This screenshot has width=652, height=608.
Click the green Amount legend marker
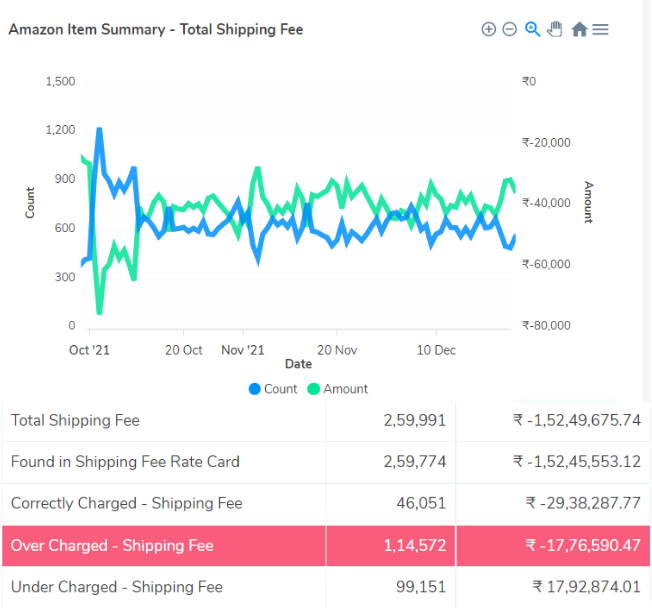313,389
